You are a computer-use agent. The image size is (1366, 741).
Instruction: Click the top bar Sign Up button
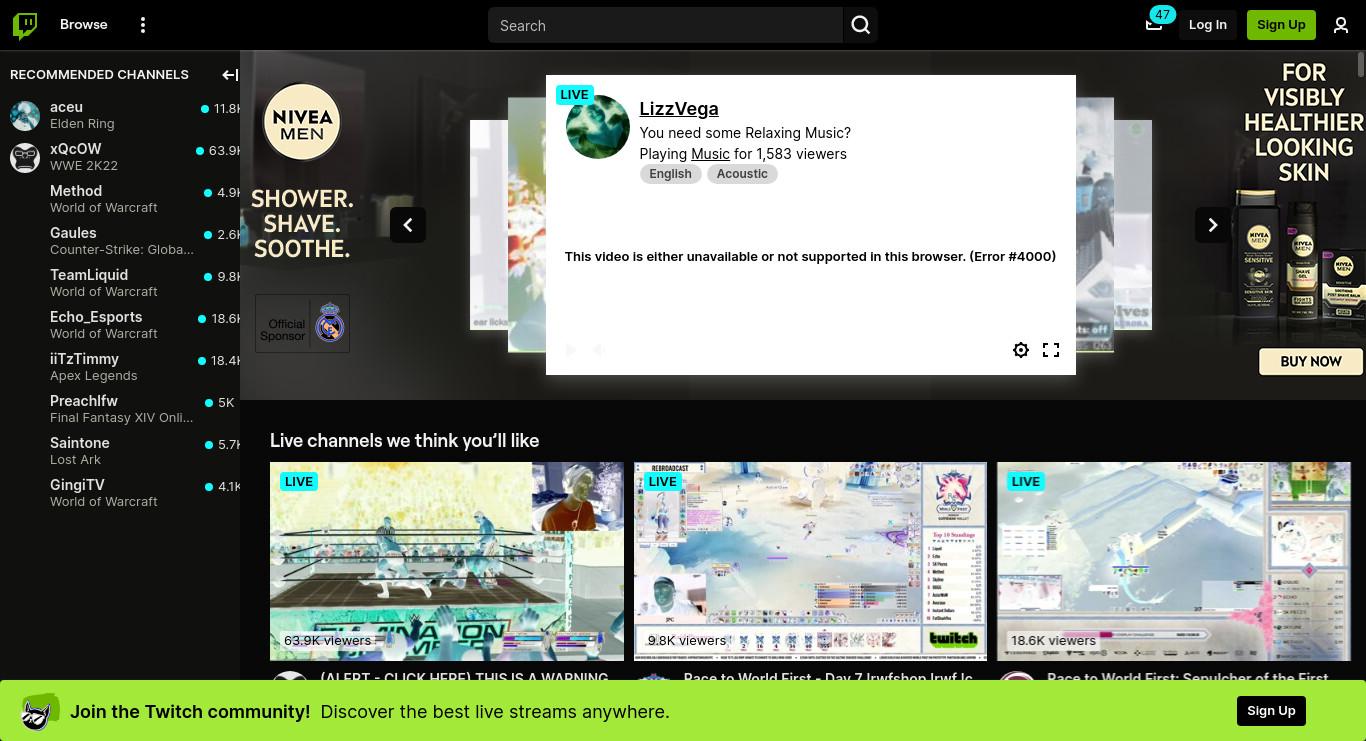pyautogui.click(x=1281, y=25)
